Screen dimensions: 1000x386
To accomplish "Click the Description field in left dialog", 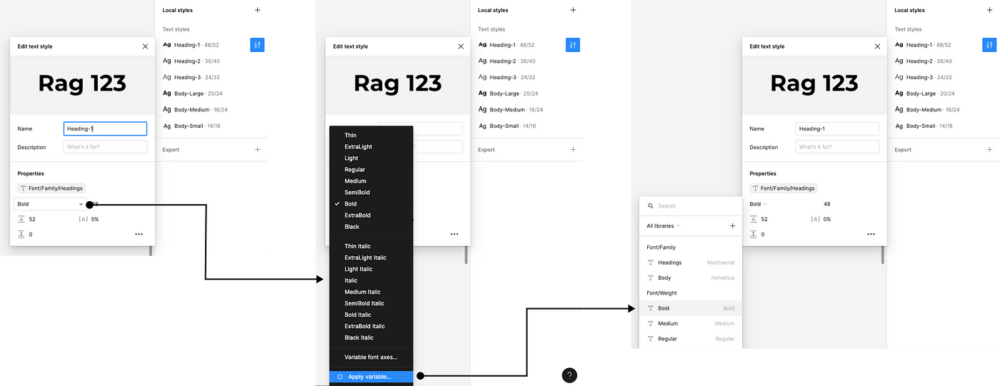I will coord(105,147).
